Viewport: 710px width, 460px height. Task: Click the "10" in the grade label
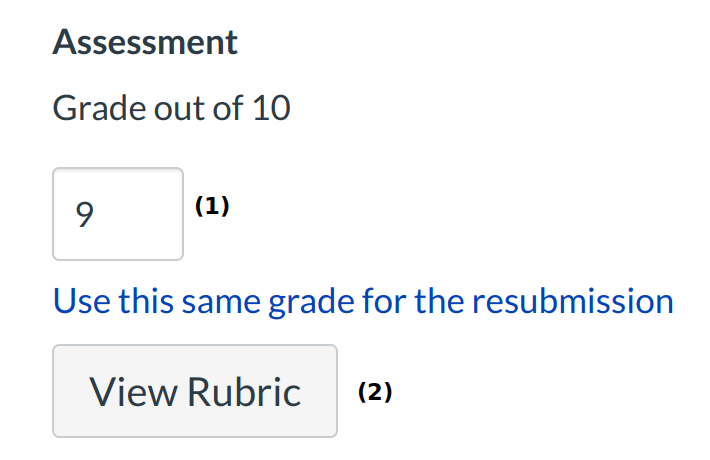click(x=271, y=107)
